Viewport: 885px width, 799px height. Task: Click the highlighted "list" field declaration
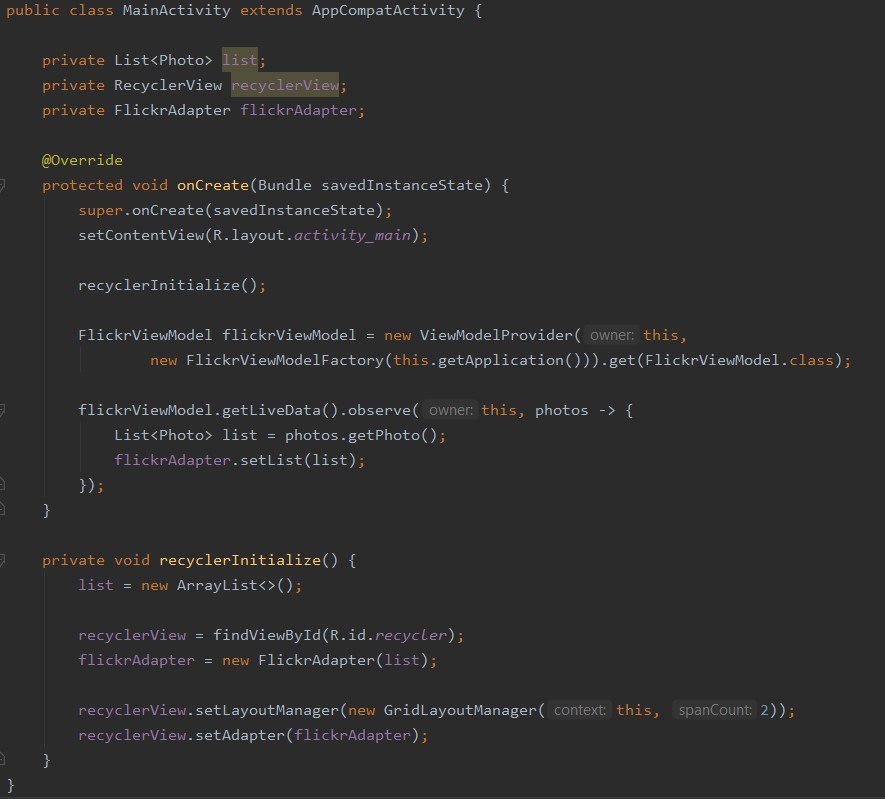239,60
